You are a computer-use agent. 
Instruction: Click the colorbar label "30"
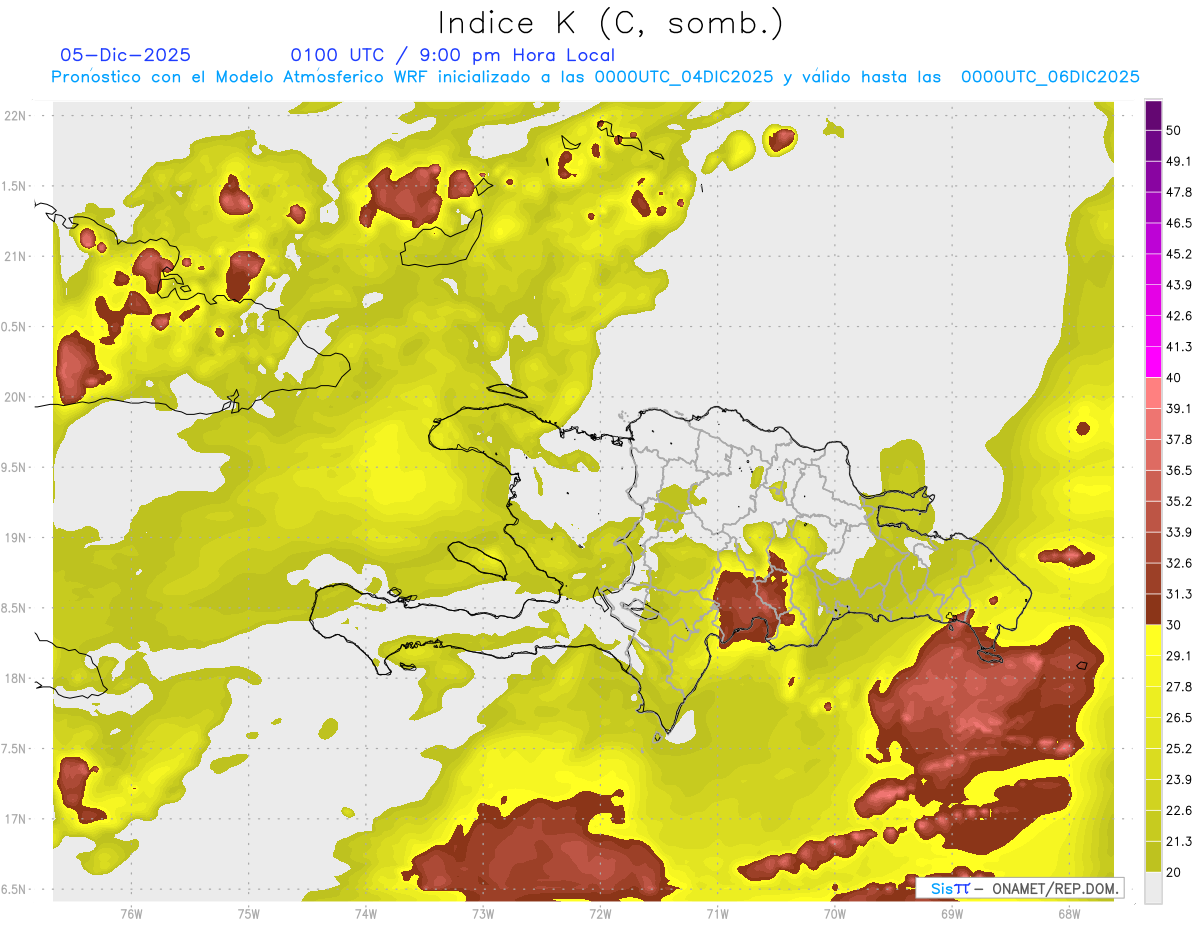[x=1174, y=625]
